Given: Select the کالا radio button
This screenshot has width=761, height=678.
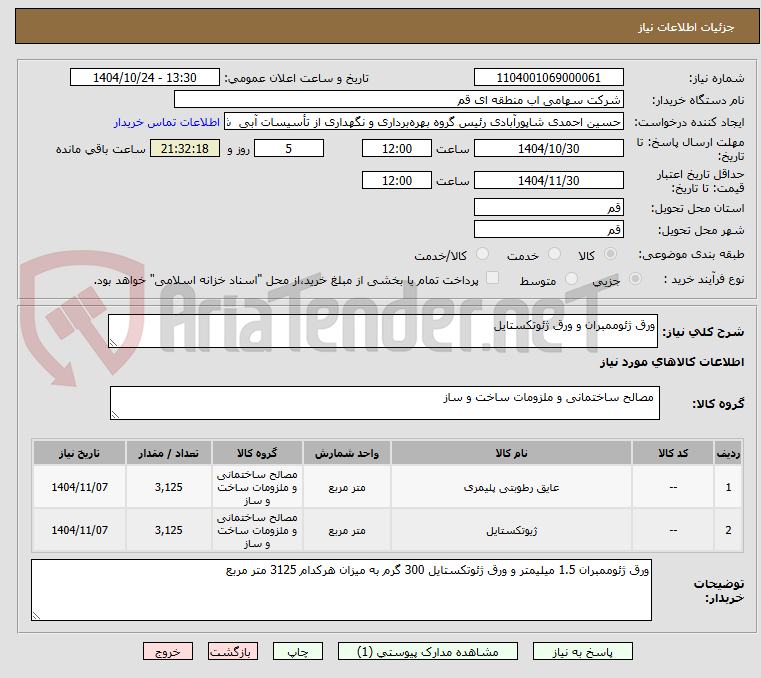Looking at the screenshot, I should (x=611, y=254).
